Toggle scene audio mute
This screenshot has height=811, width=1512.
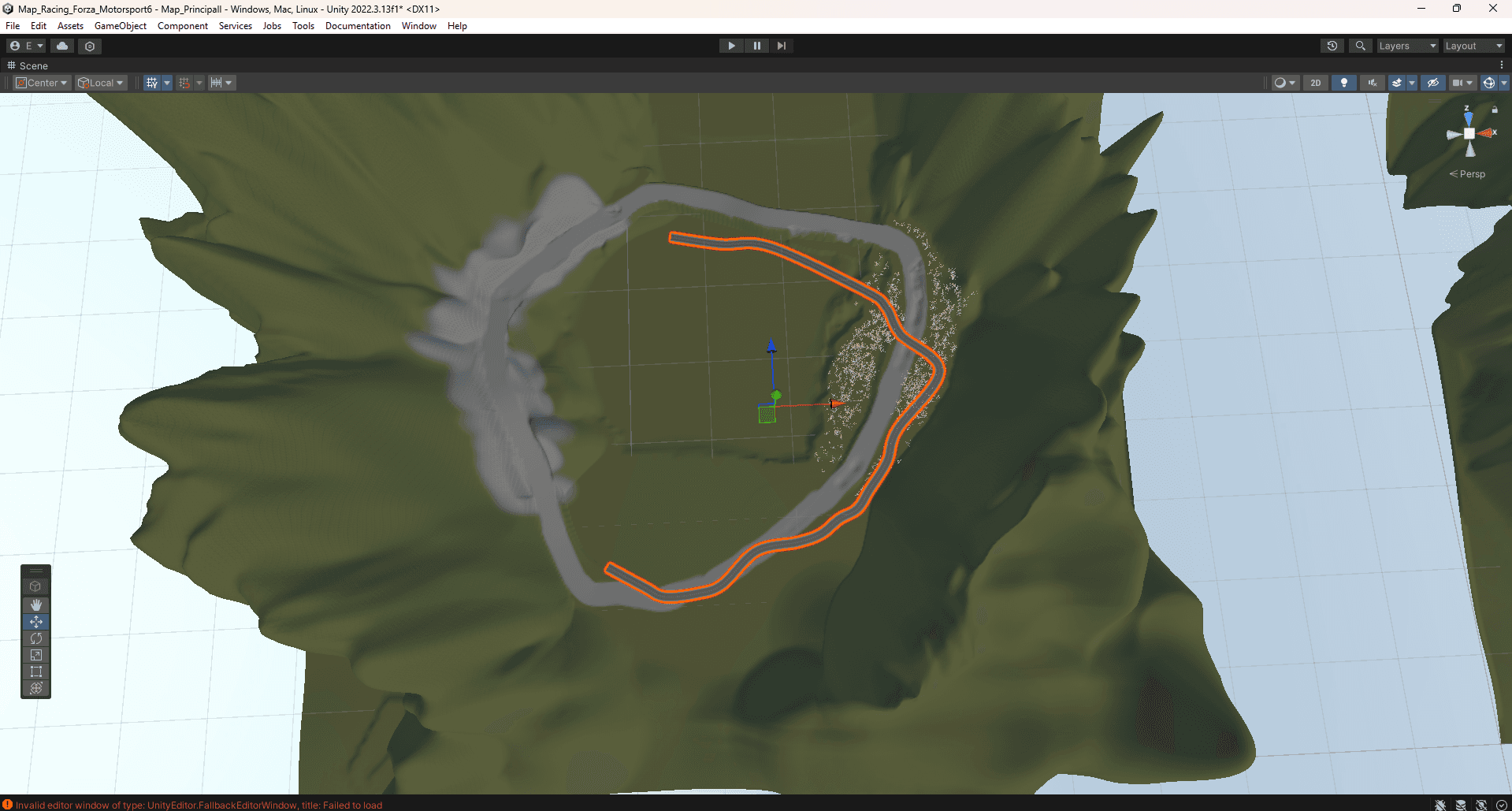coord(1373,83)
